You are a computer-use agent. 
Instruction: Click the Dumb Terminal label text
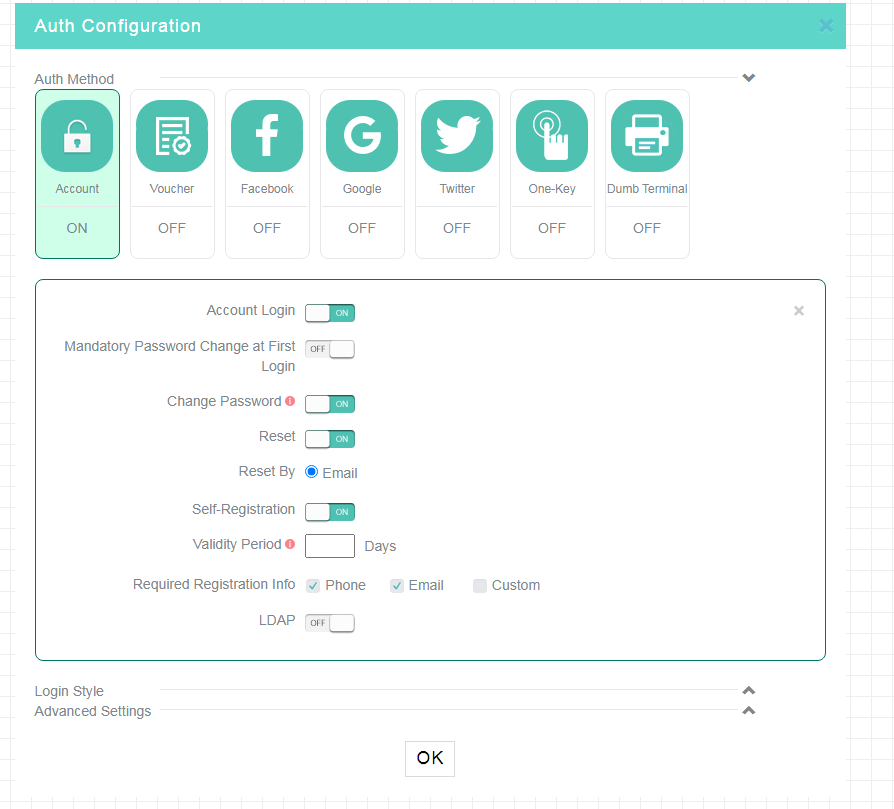pos(647,189)
